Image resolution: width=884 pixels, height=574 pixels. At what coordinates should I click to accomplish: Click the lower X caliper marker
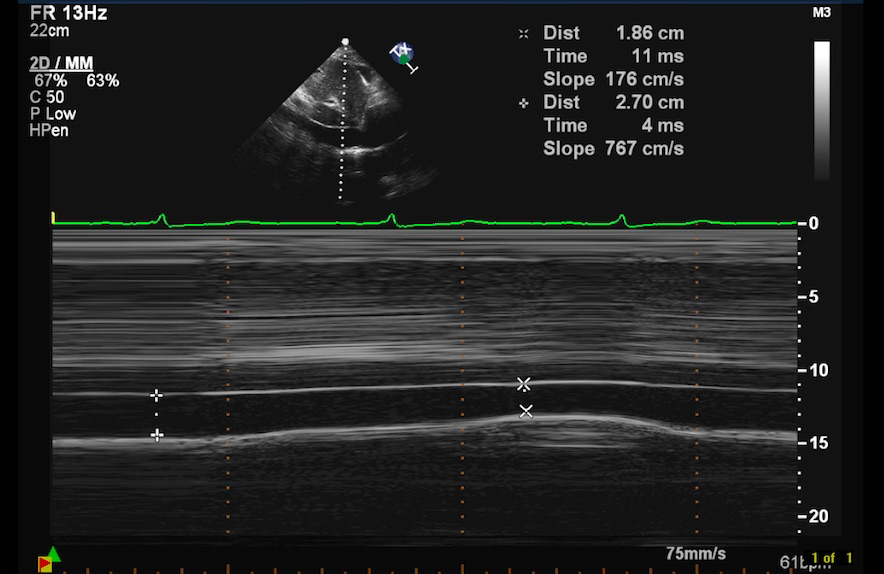pyautogui.click(x=526, y=411)
